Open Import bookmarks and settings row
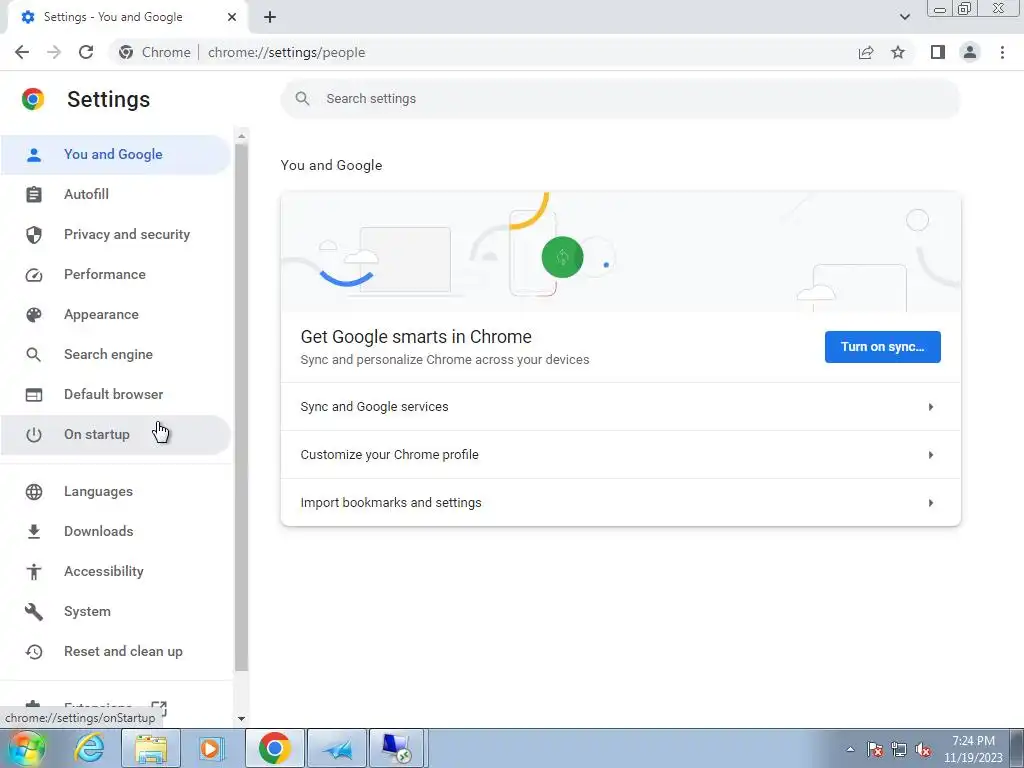The height and width of the screenshot is (768, 1024). click(620, 503)
